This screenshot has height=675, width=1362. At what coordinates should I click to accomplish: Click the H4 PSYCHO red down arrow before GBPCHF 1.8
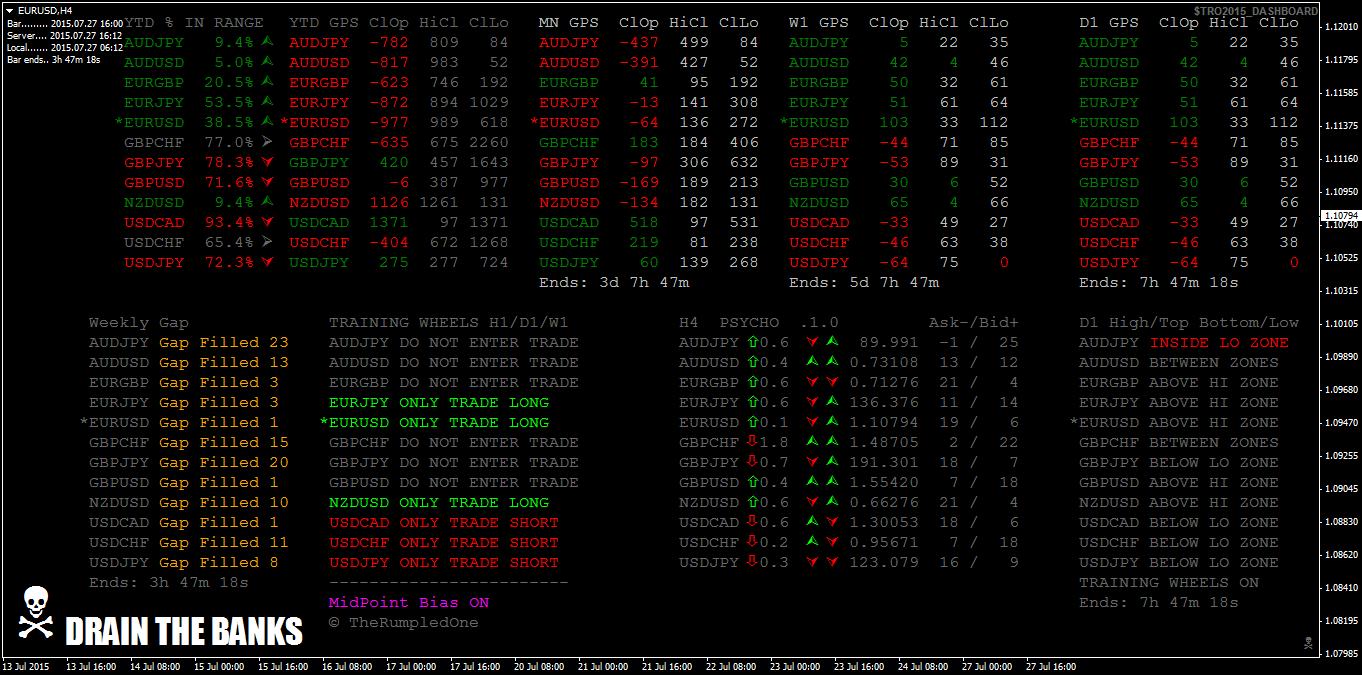pyautogui.click(x=753, y=442)
